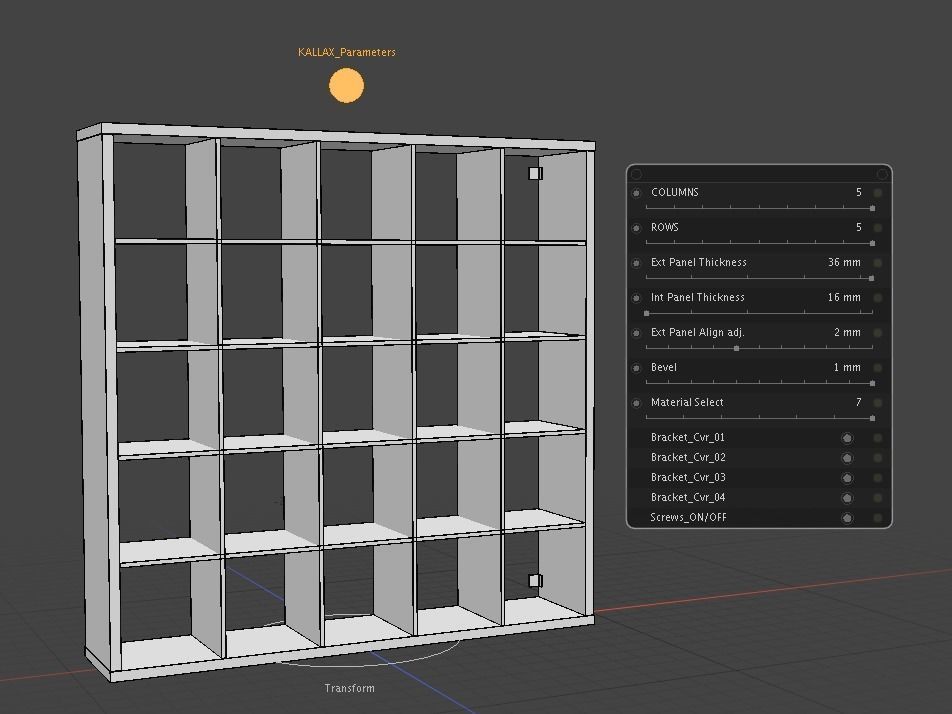Click the right-side icon beside Material Select
The image size is (952, 714).
pyautogui.click(x=879, y=400)
